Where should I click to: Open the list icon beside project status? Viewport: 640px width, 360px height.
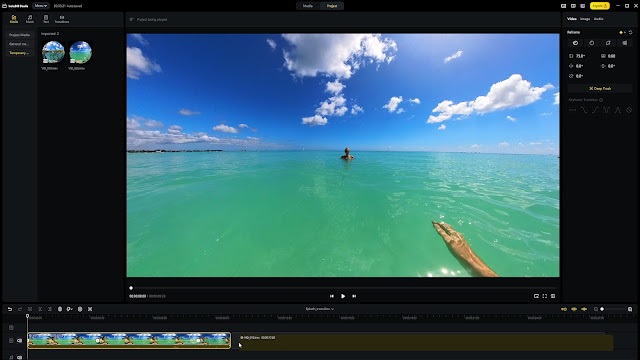(x=131, y=19)
